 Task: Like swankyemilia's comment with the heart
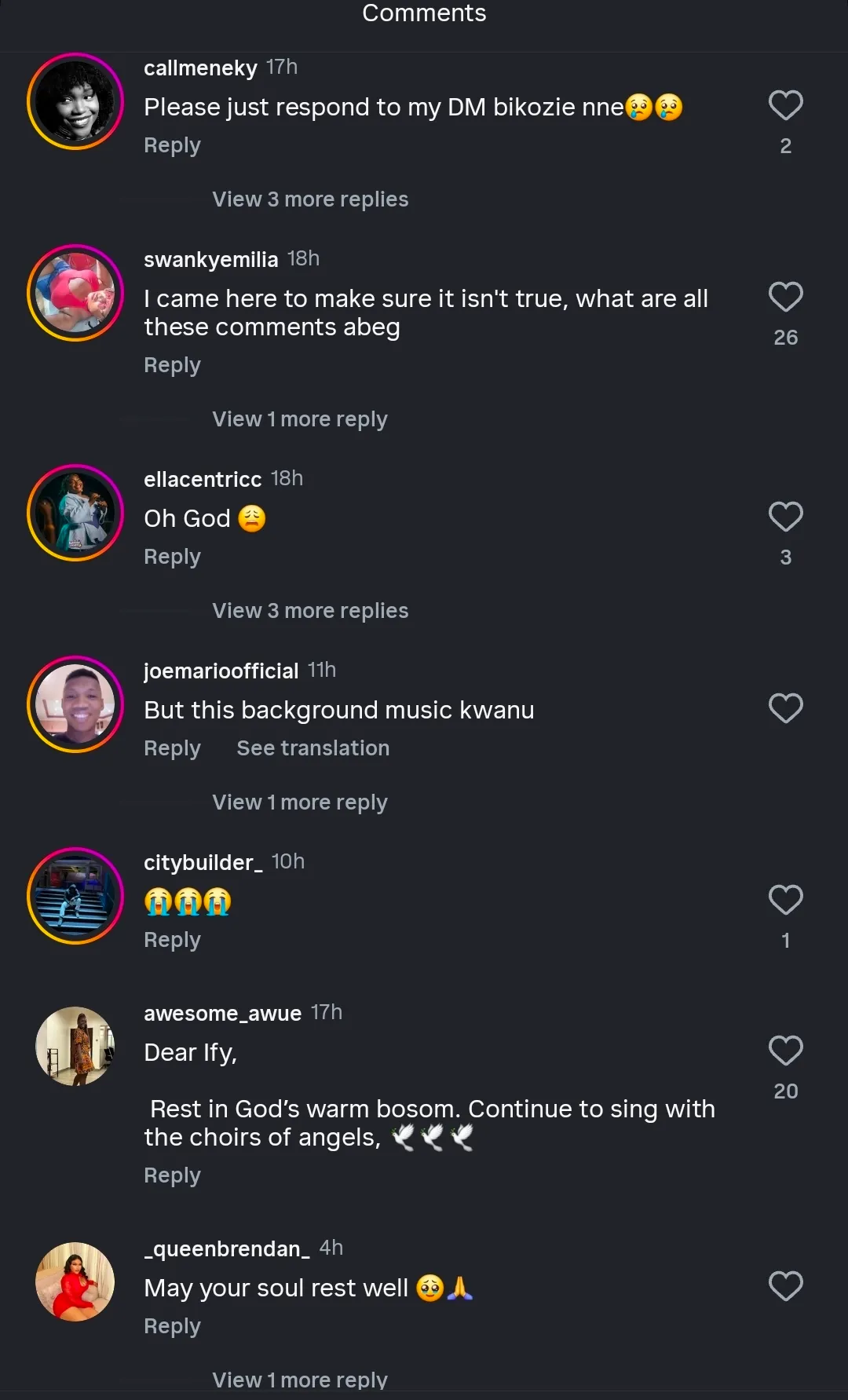[x=785, y=298]
